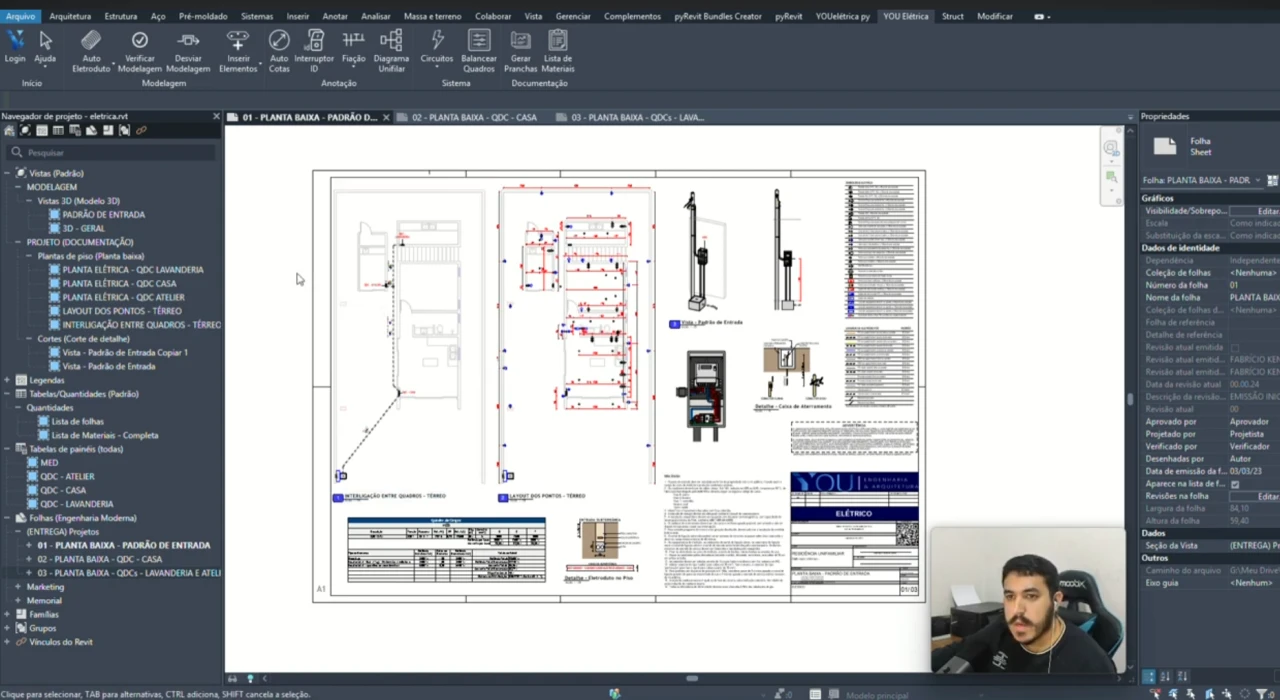
Task: Activate the Auto Cotas tool
Action: [x=279, y=50]
